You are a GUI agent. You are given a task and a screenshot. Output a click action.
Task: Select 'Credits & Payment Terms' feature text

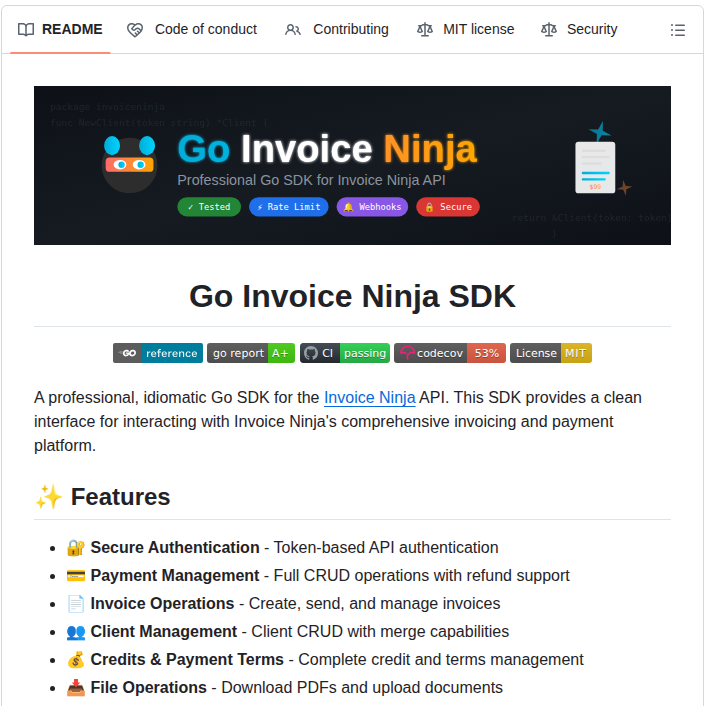[187, 660]
